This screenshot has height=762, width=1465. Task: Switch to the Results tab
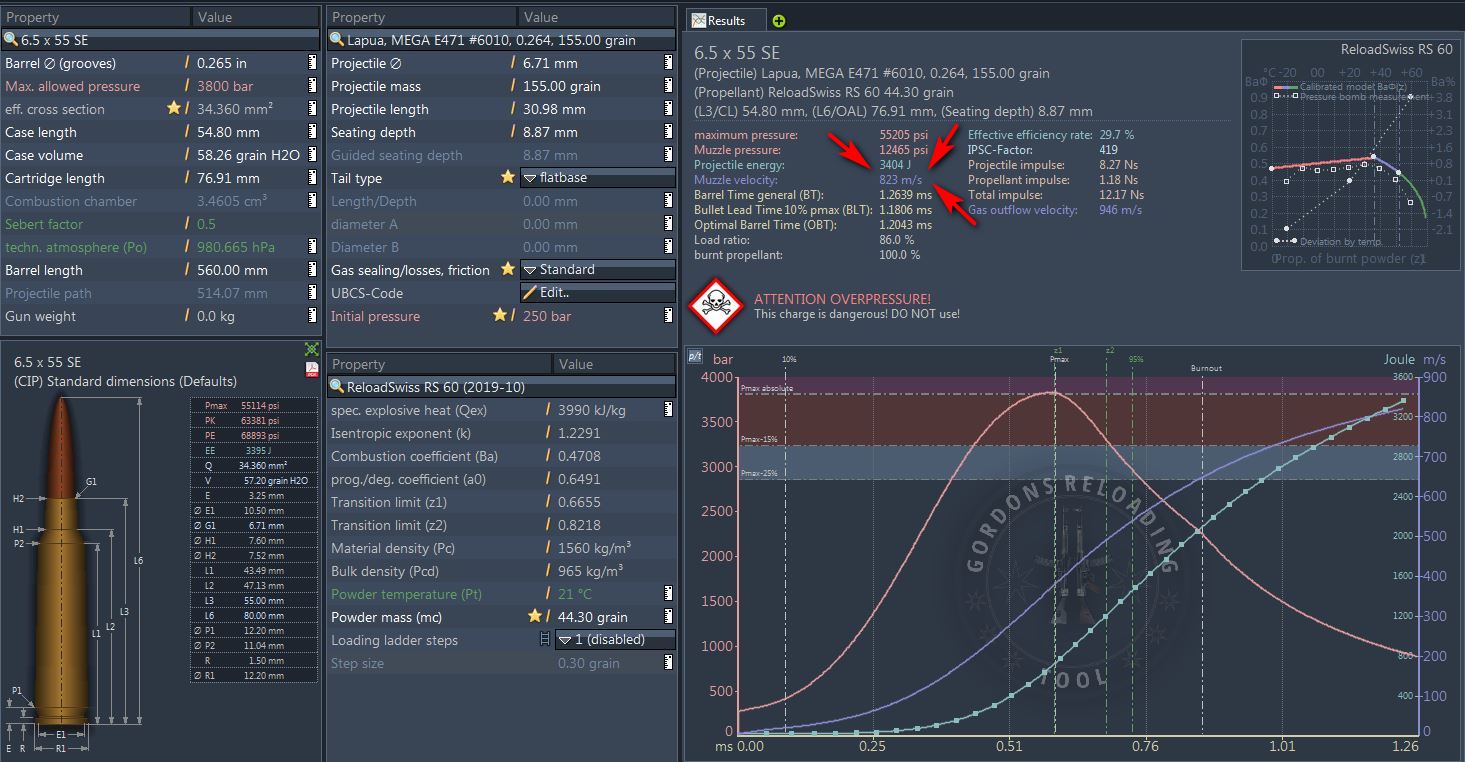[x=725, y=20]
